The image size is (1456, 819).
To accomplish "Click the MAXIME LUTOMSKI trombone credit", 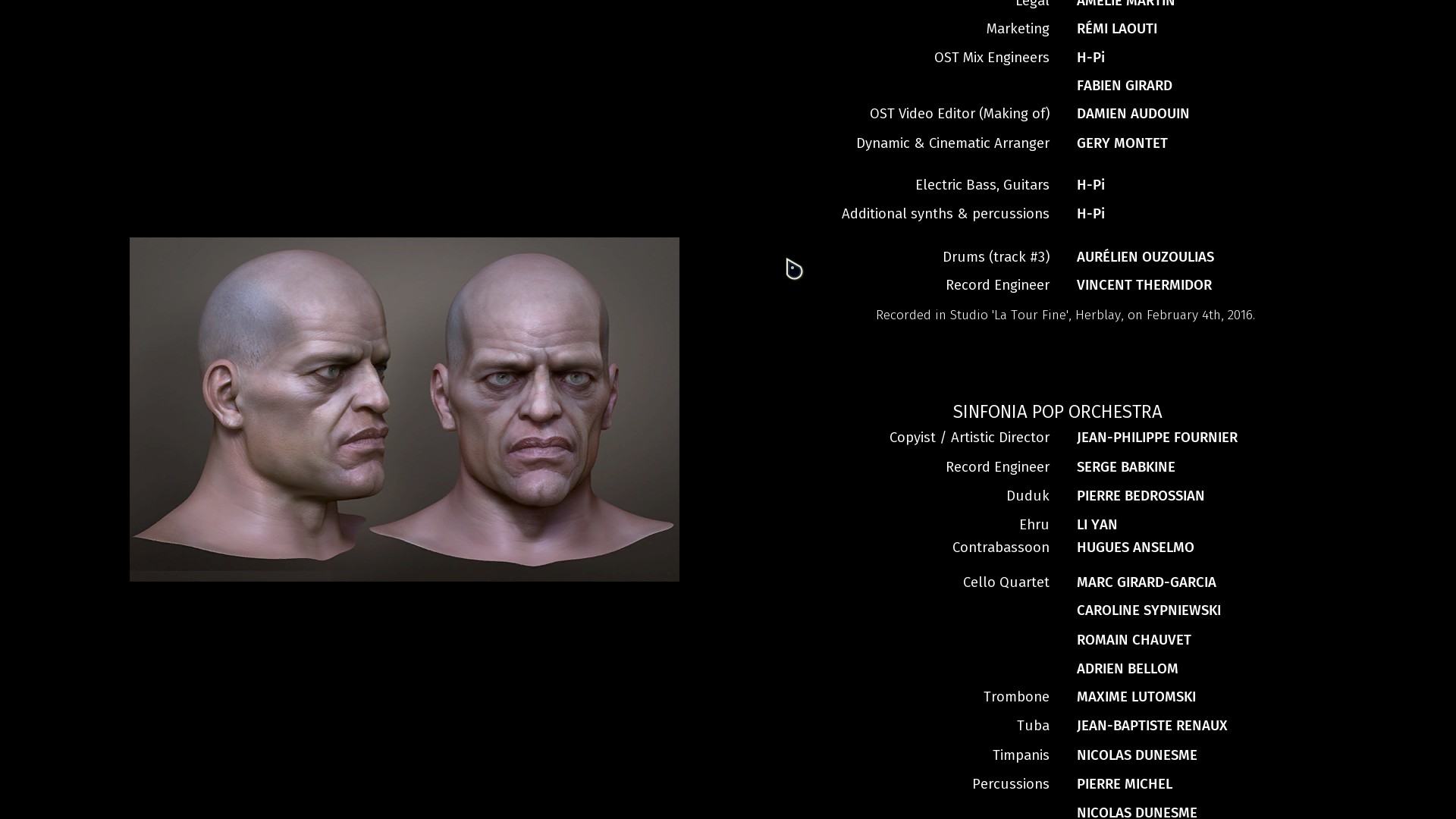I will click(x=1135, y=697).
